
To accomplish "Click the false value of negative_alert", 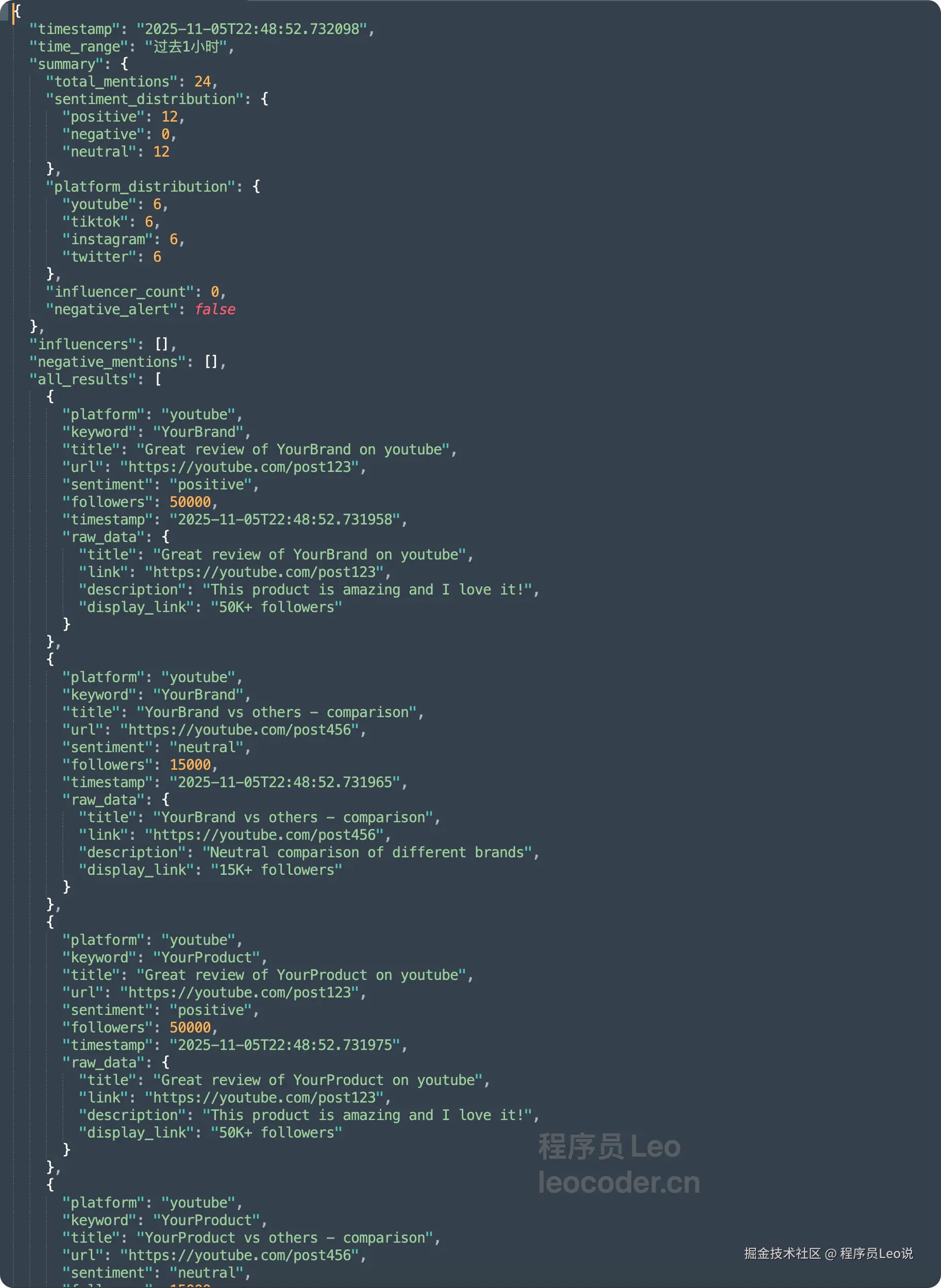I will (215, 309).
